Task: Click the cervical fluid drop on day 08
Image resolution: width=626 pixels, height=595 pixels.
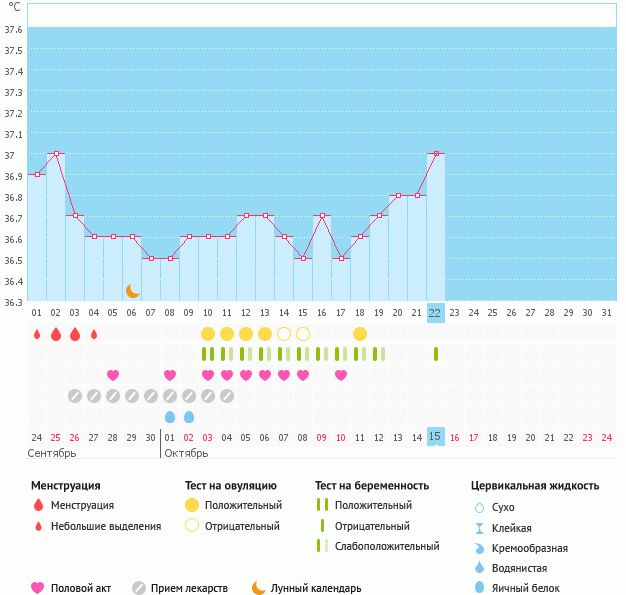Action: click(x=170, y=417)
